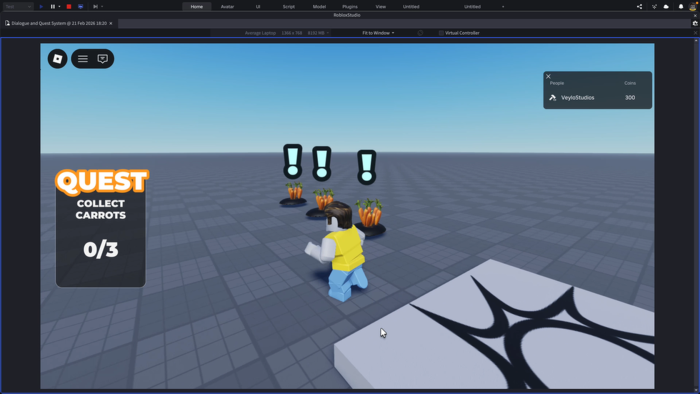Click the Roblox logo button in game
Image resolution: width=700 pixels, height=394 pixels.
(58, 58)
